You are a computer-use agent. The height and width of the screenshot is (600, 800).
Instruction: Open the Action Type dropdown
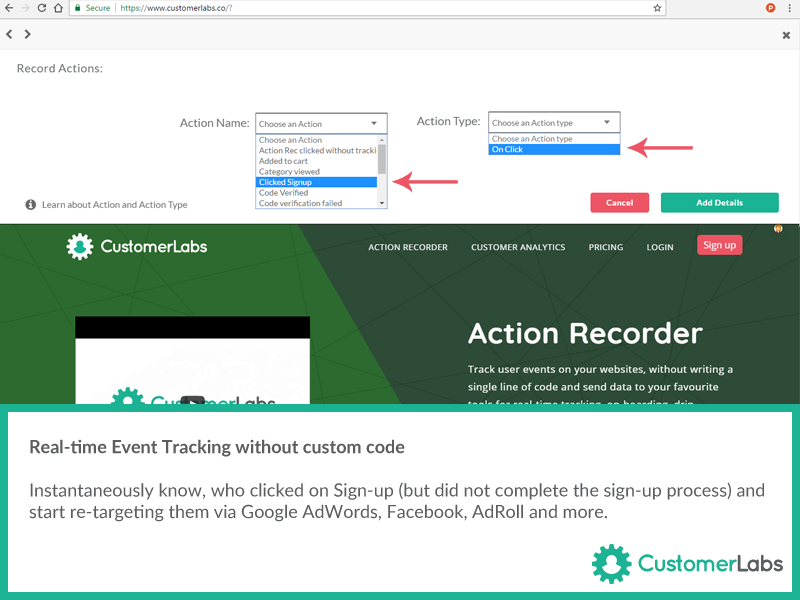pyautogui.click(x=554, y=122)
